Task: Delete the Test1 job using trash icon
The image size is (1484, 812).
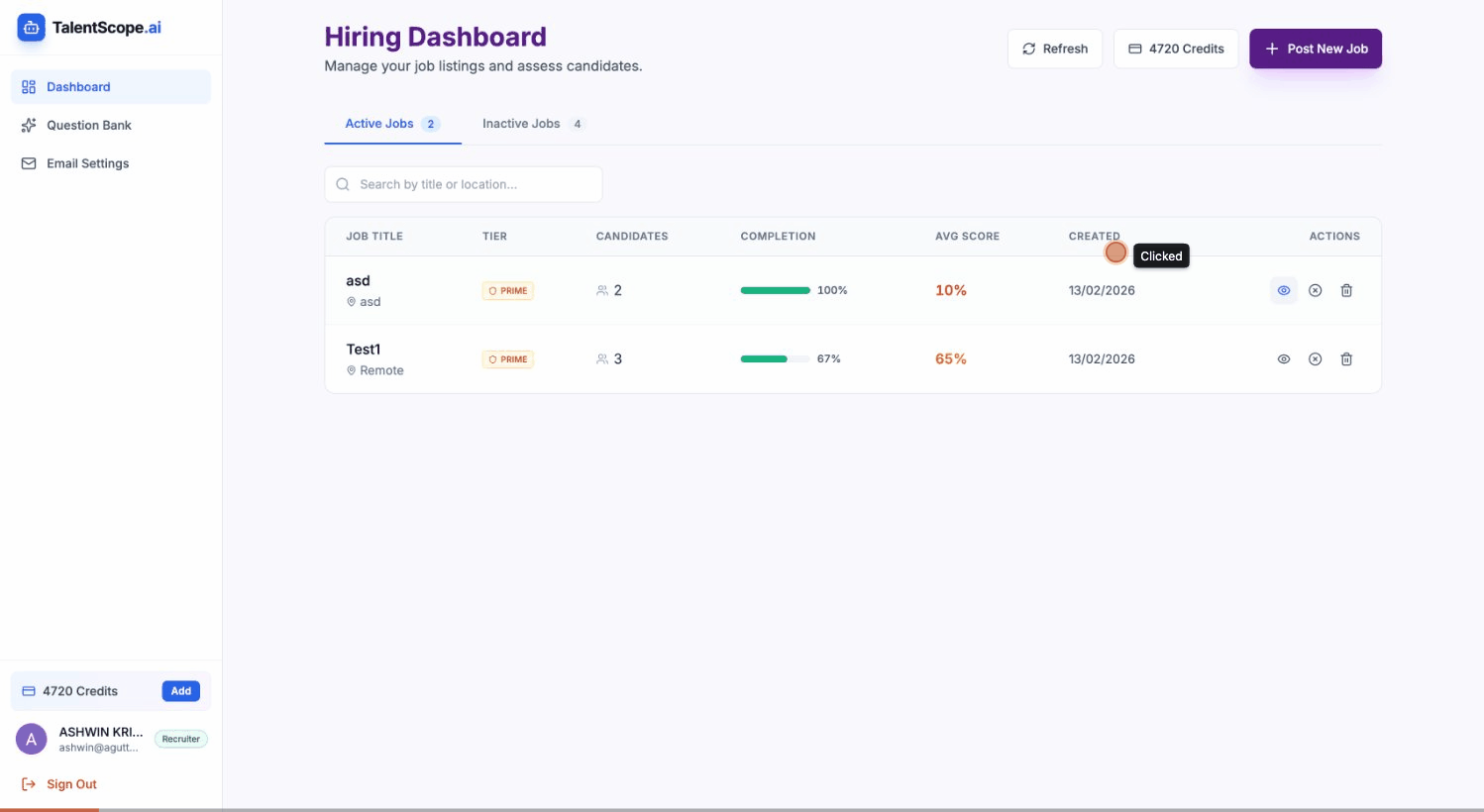Action: [x=1346, y=358]
